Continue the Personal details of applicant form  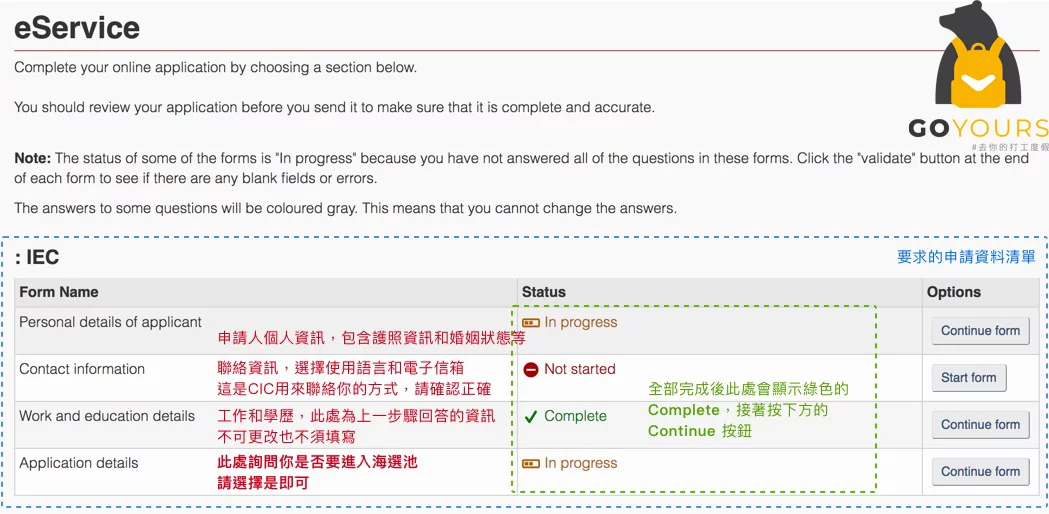pos(980,331)
